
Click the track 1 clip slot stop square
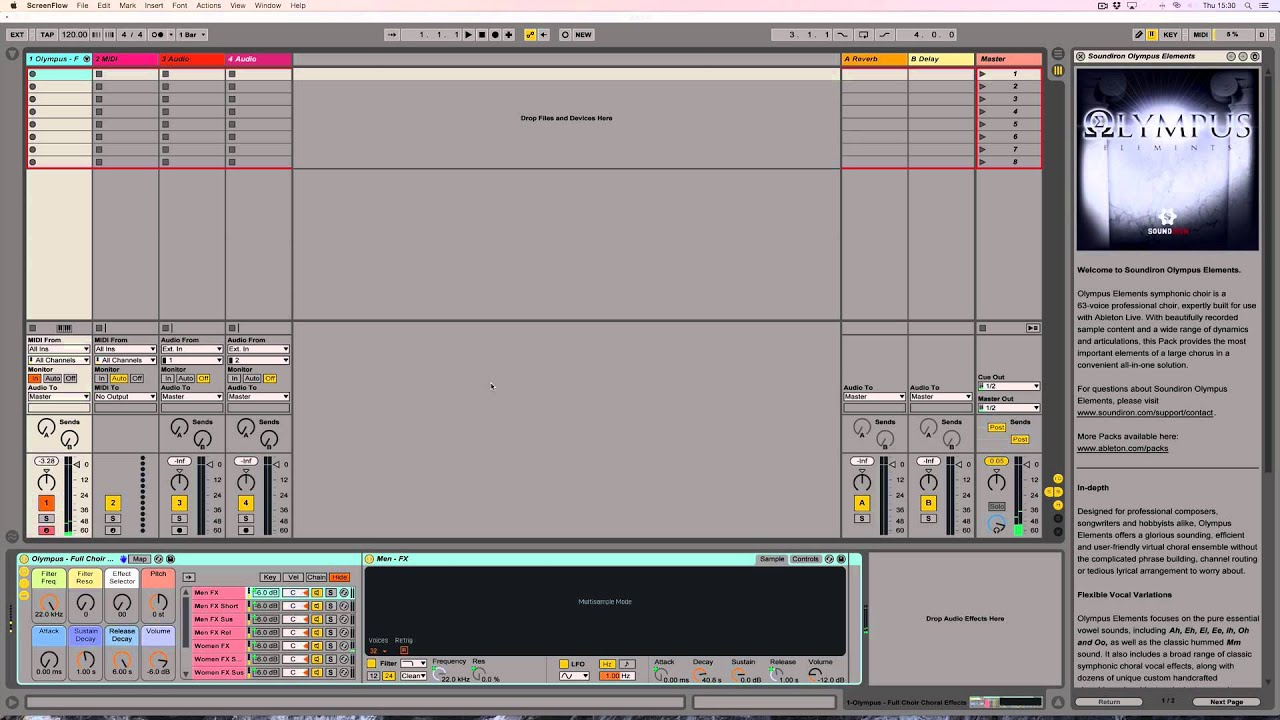32,328
